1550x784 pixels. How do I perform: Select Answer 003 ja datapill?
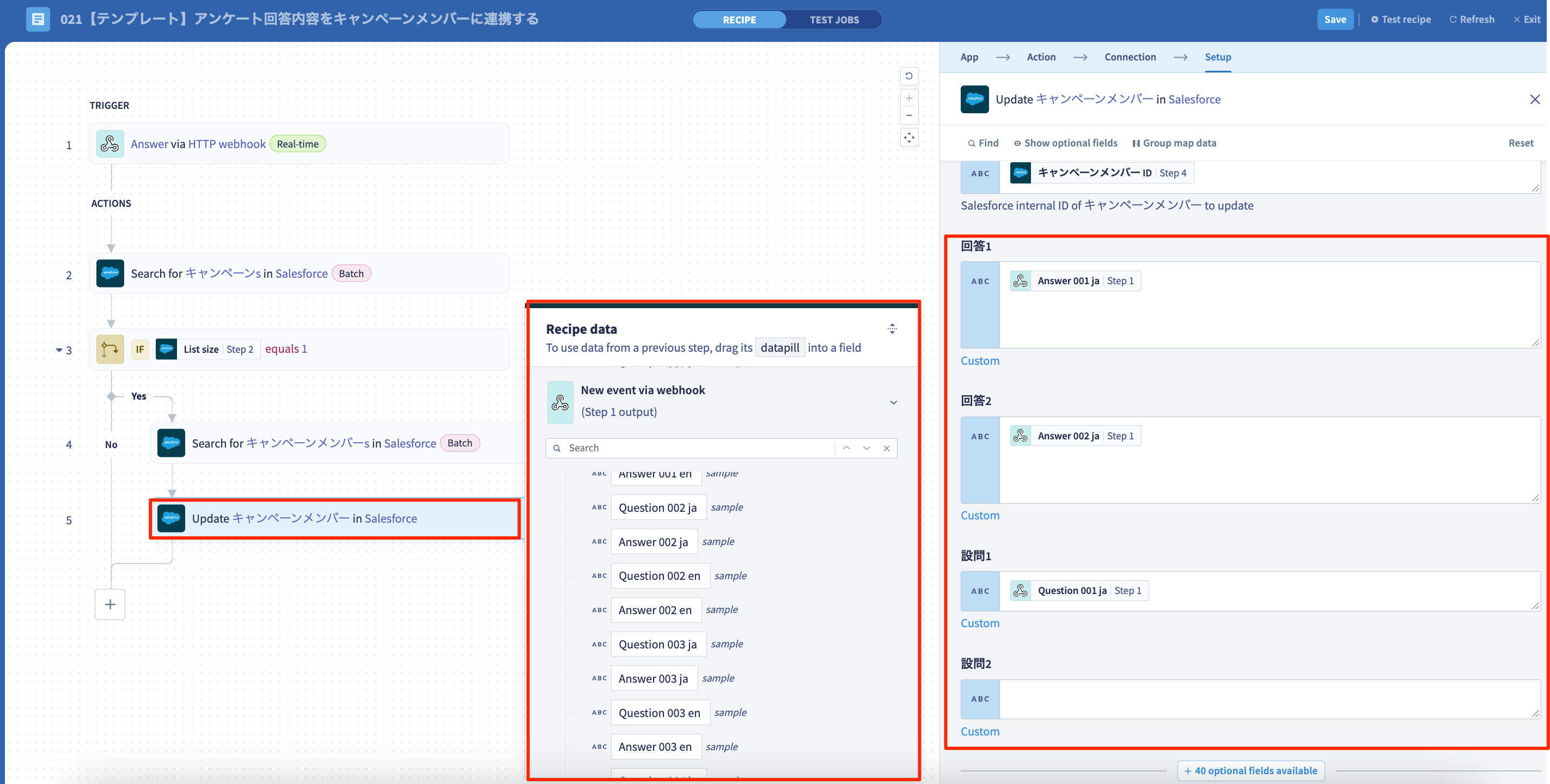tap(654, 678)
